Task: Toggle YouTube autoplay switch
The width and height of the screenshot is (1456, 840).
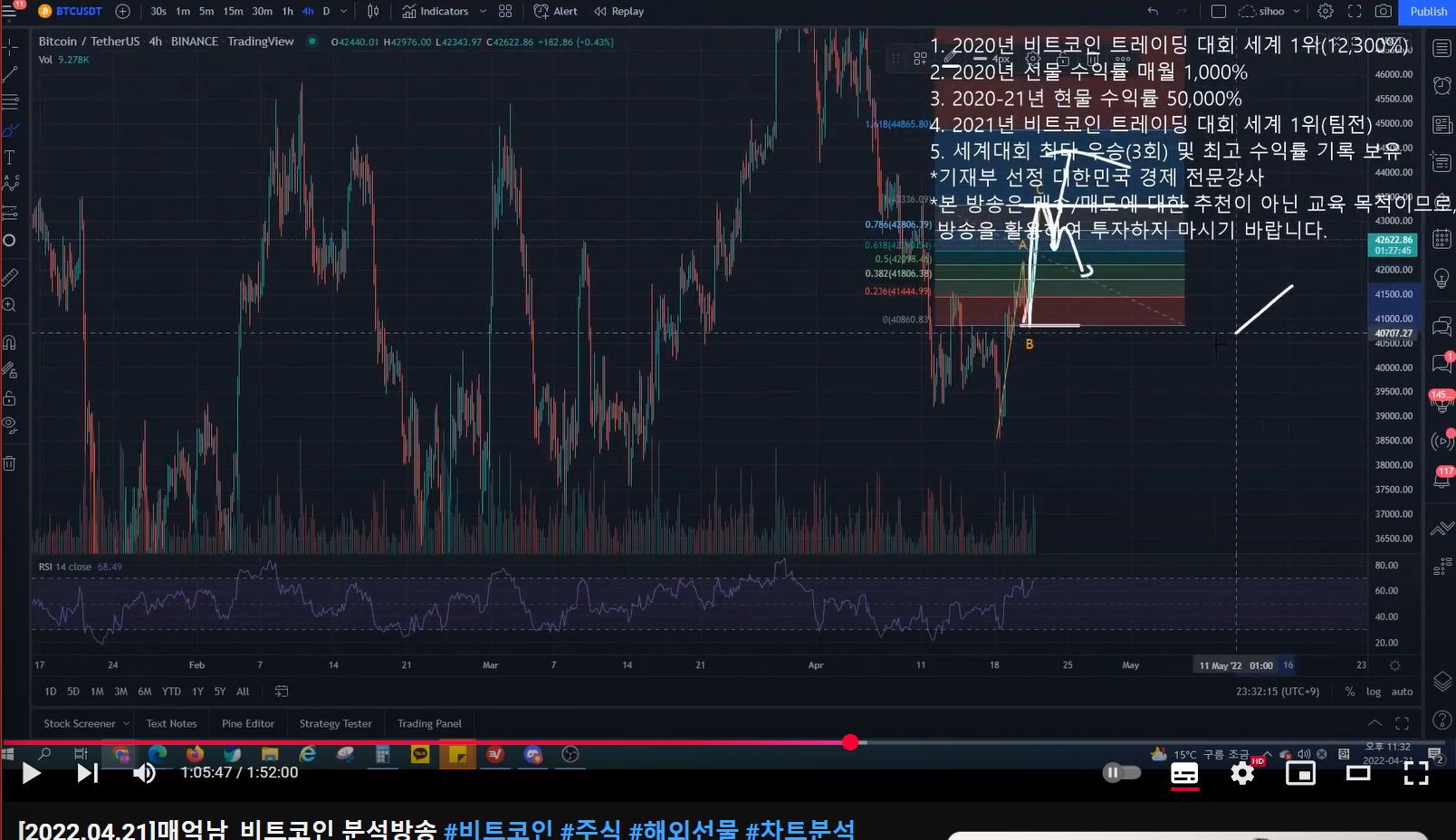Action: coord(1122,773)
